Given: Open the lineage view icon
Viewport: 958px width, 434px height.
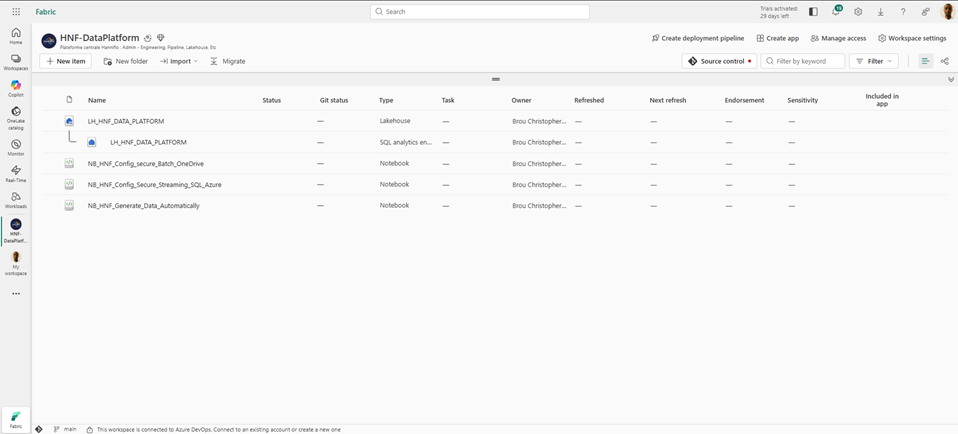Looking at the screenshot, I should [x=944, y=61].
